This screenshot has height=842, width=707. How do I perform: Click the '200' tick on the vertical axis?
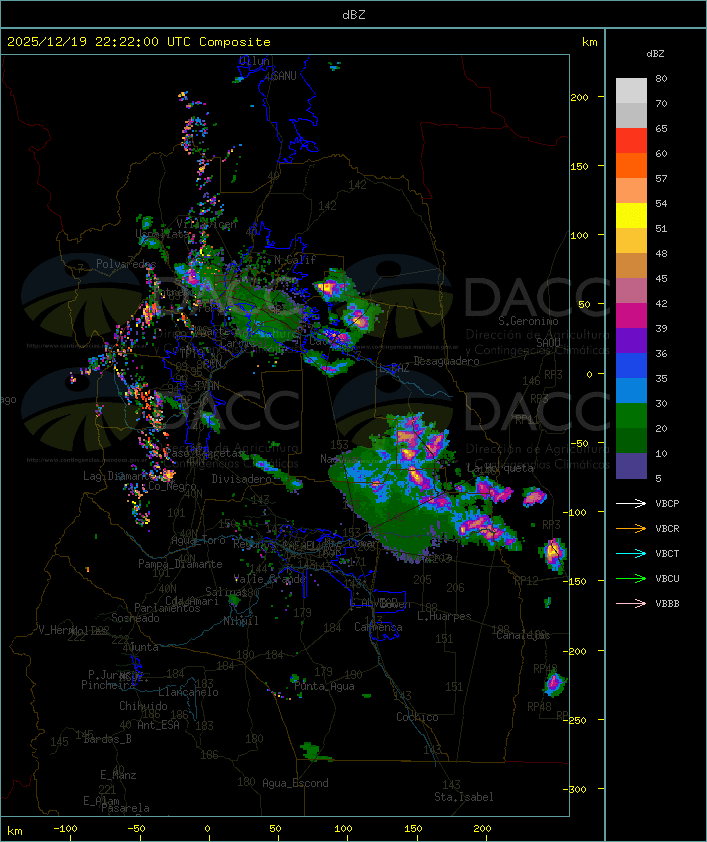click(579, 97)
